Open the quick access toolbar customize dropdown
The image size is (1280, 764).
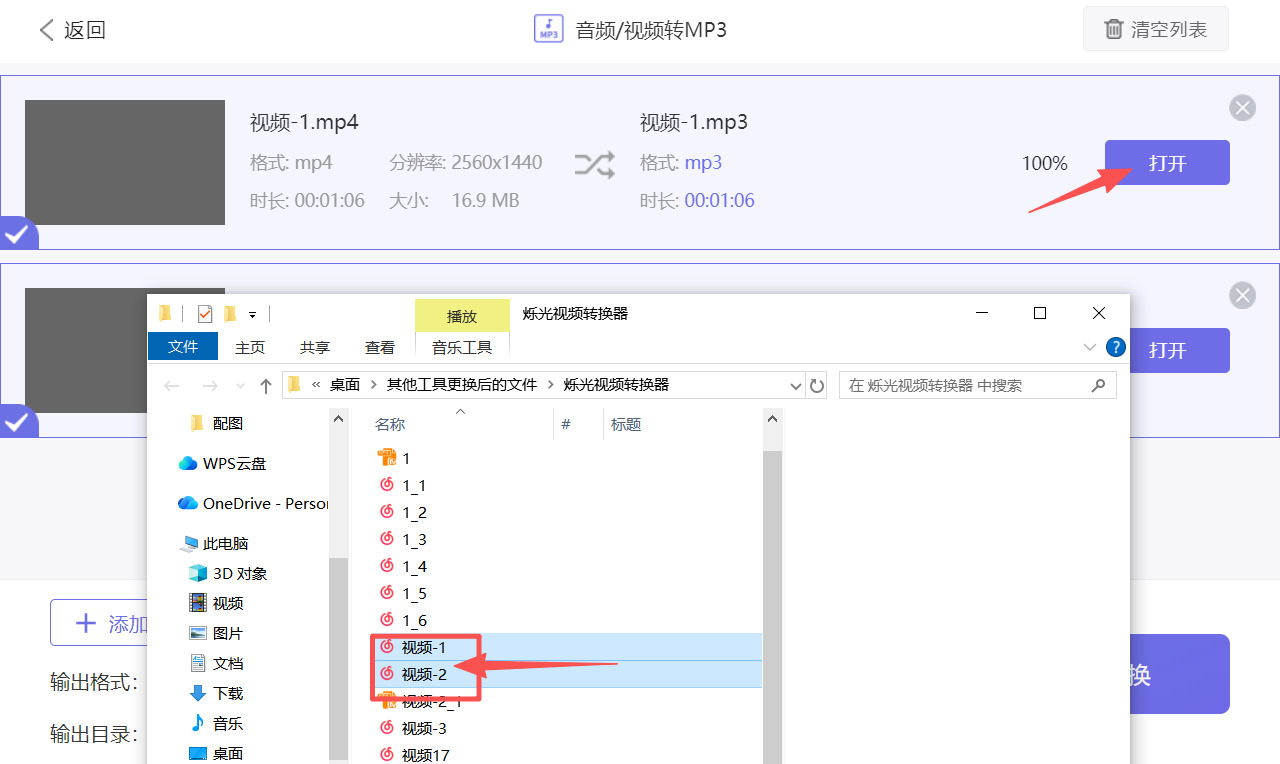253,314
